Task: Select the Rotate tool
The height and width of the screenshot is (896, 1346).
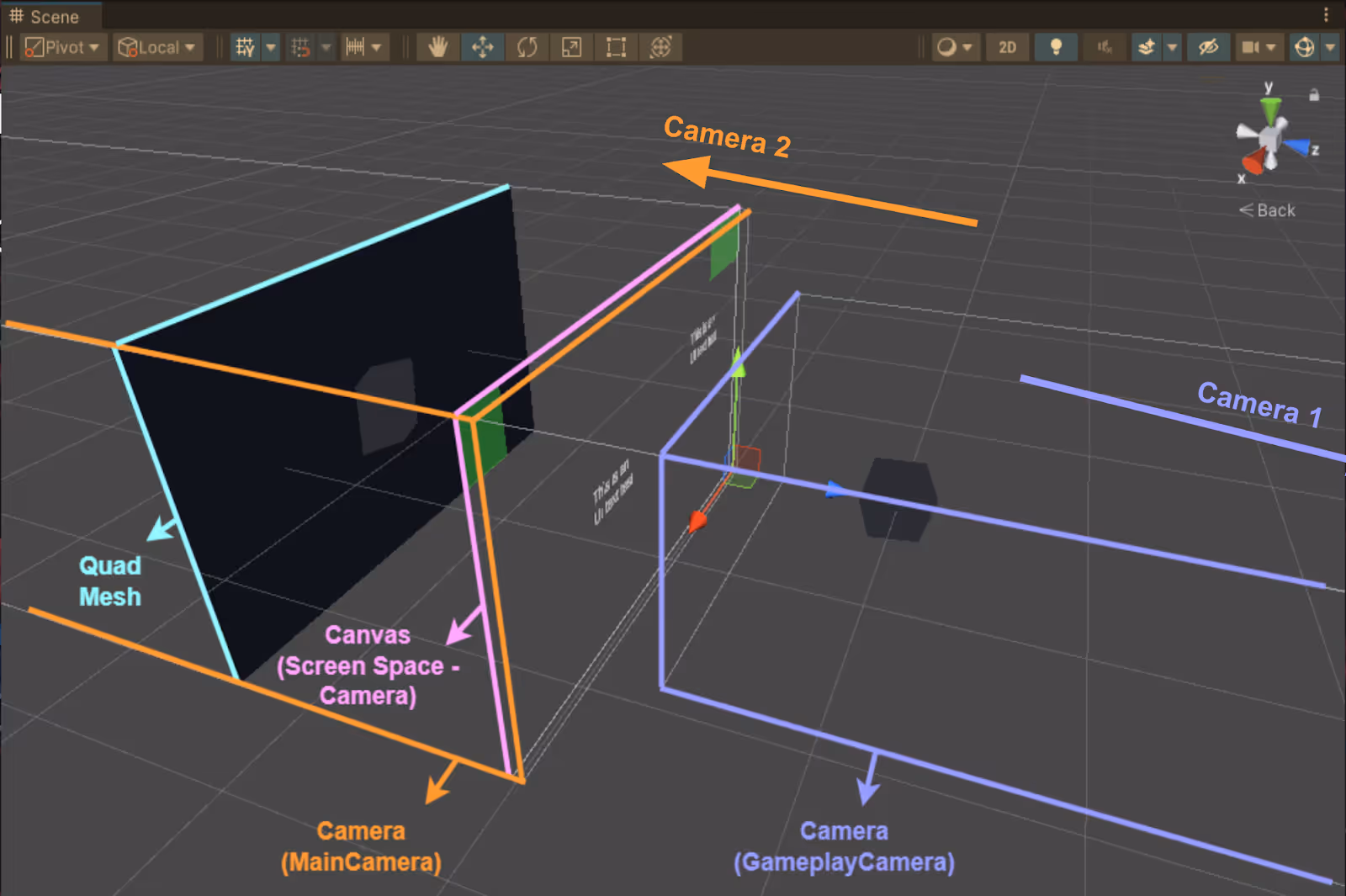Action: (527, 47)
